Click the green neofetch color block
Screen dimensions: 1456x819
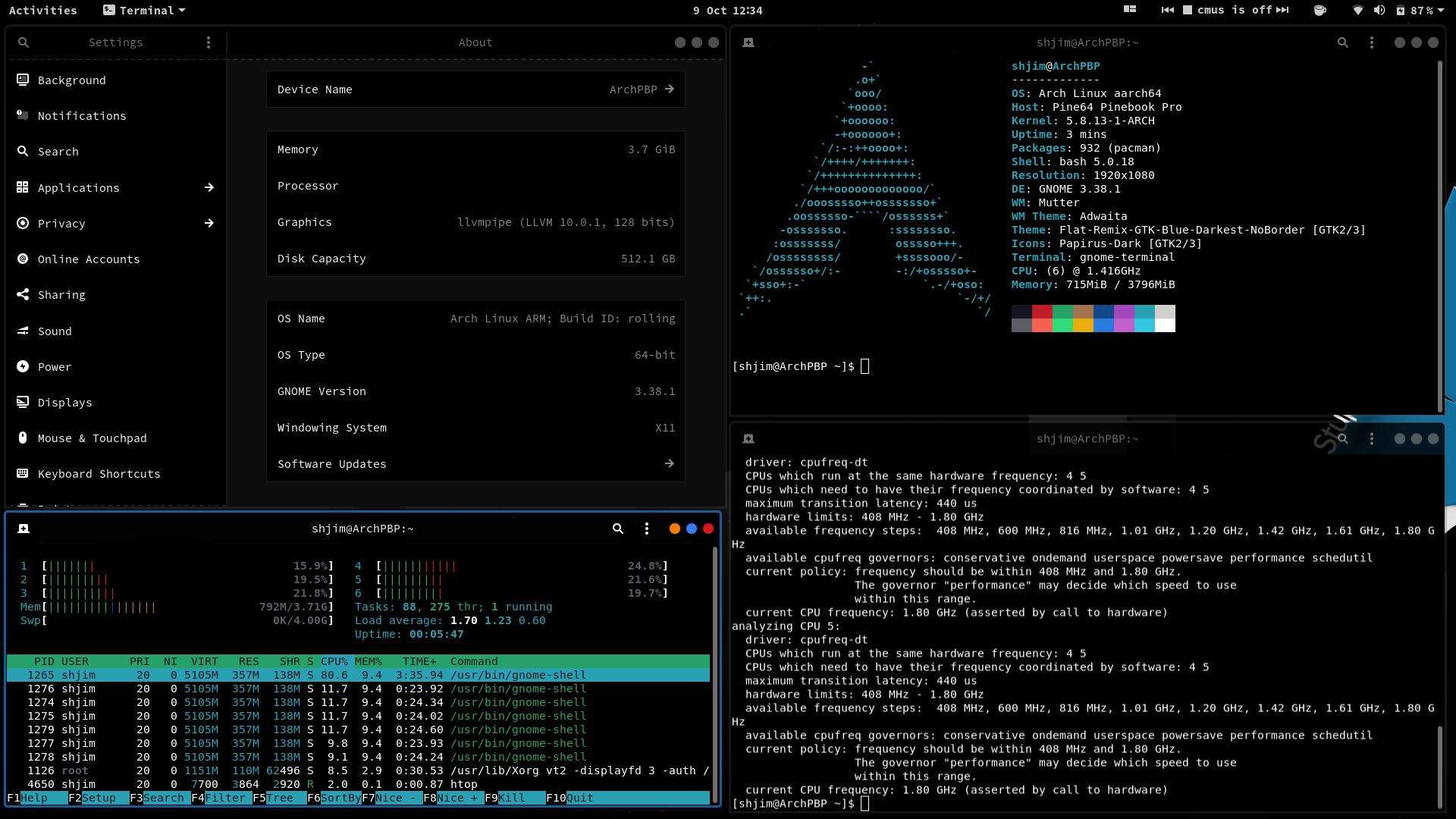[1062, 312]
